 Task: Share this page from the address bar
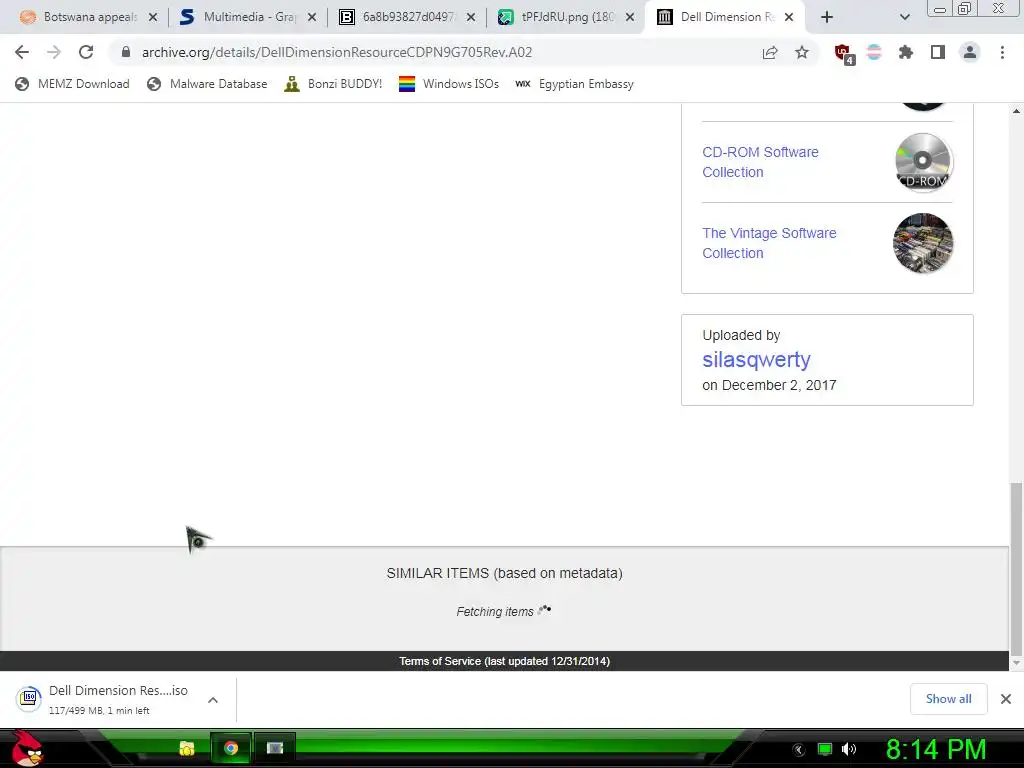coord(770,52)
